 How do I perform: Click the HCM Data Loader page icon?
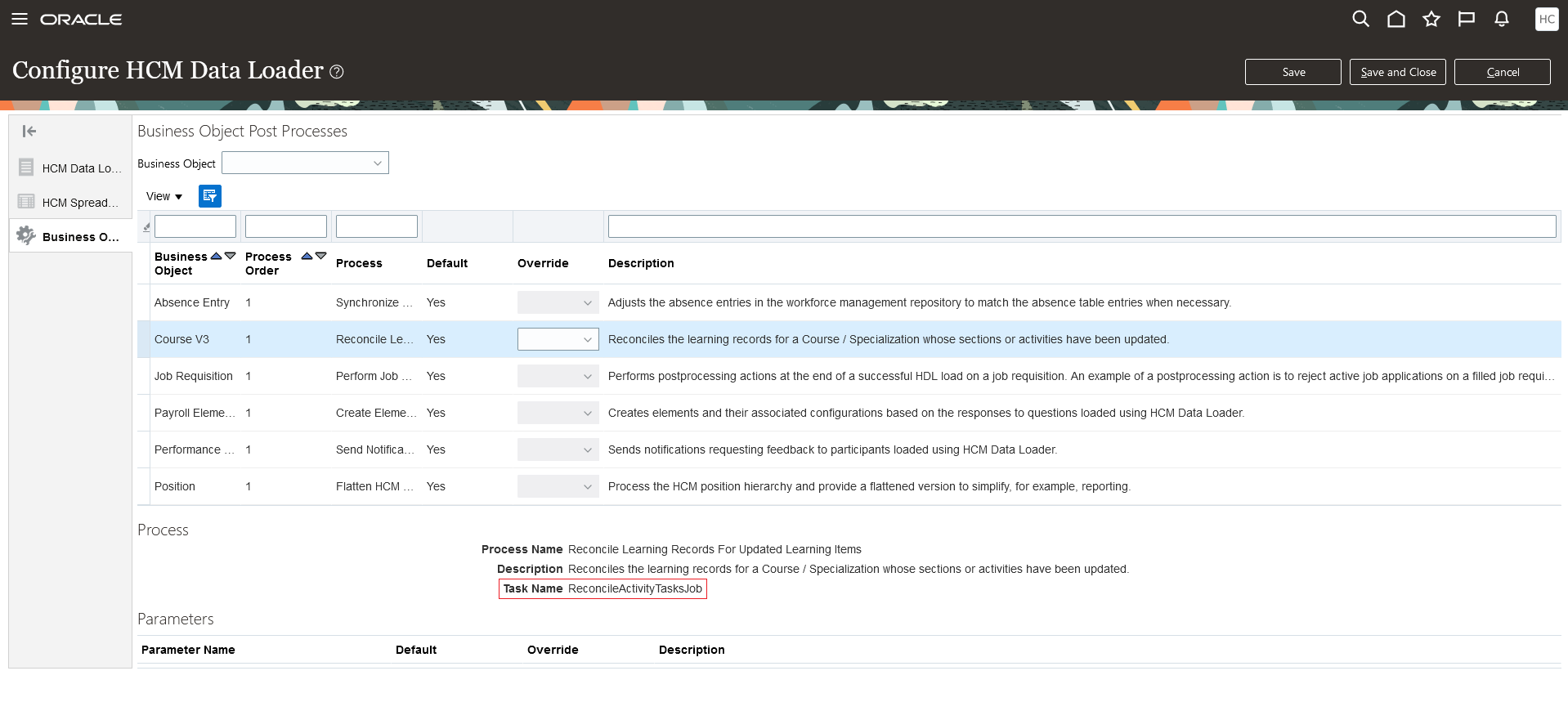coord(26,168)
